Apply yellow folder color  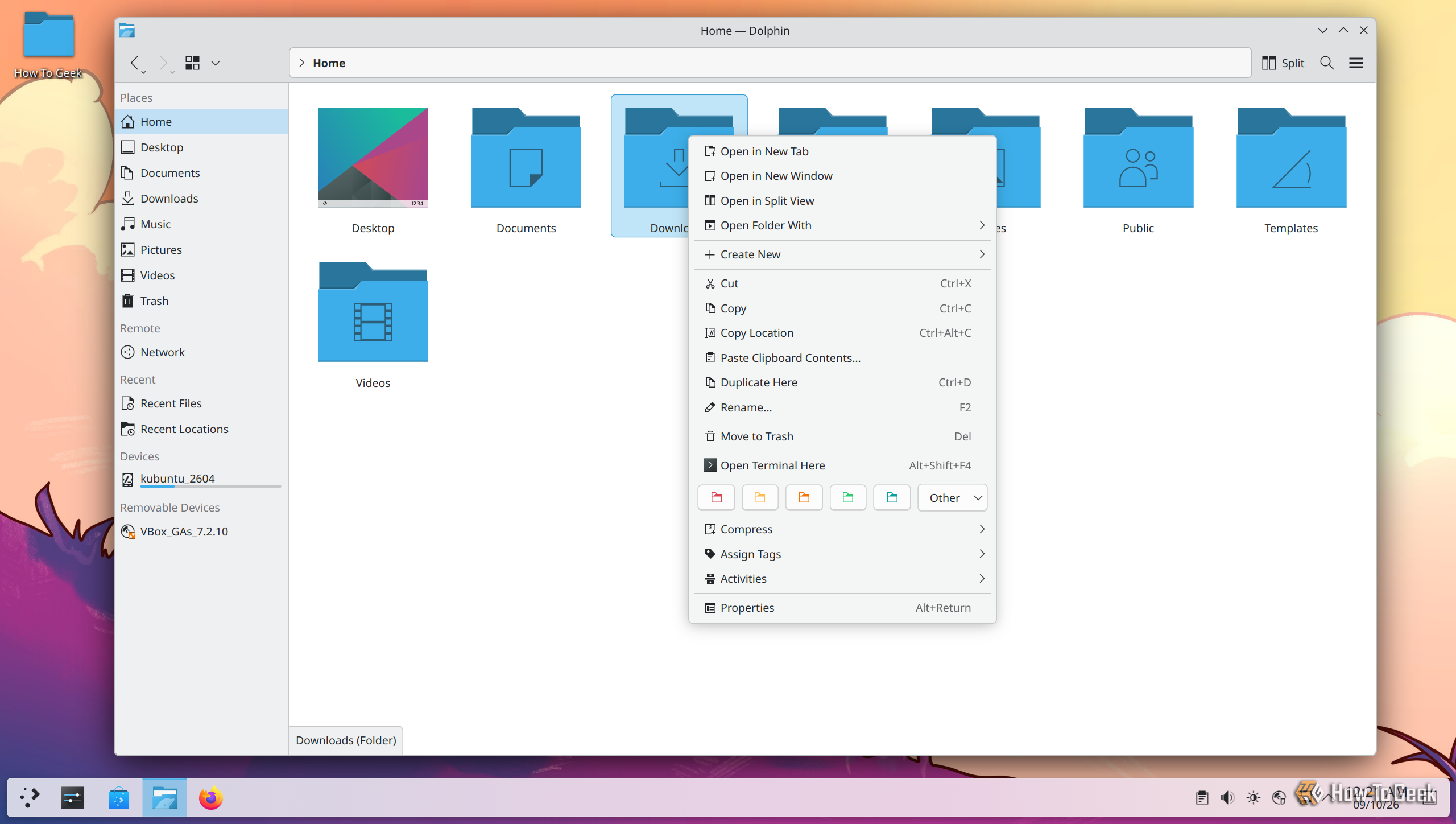(x=760, y=498)
